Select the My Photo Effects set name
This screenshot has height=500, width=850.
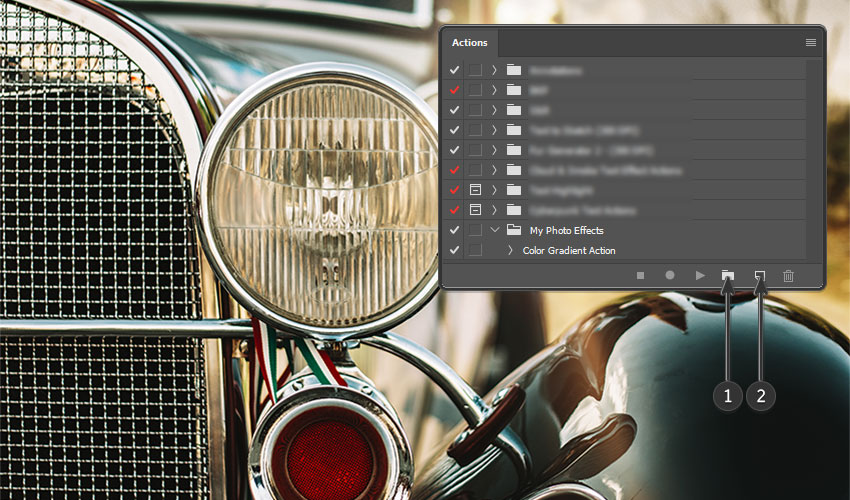(x=566, y=230)
